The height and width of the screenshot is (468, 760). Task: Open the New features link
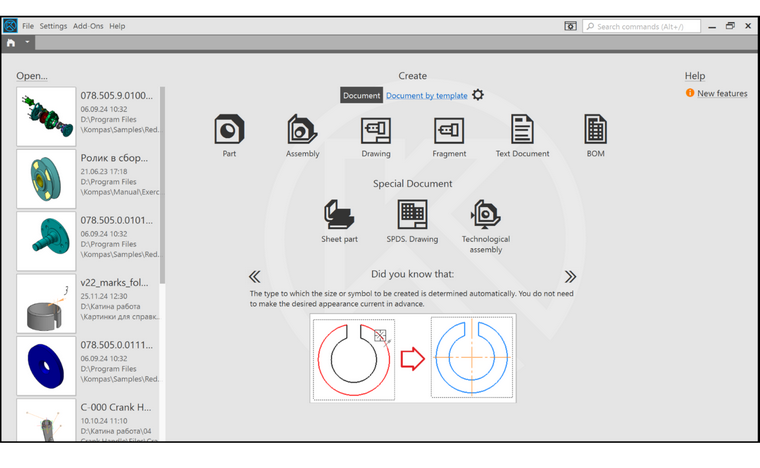[x=721, y=94]
